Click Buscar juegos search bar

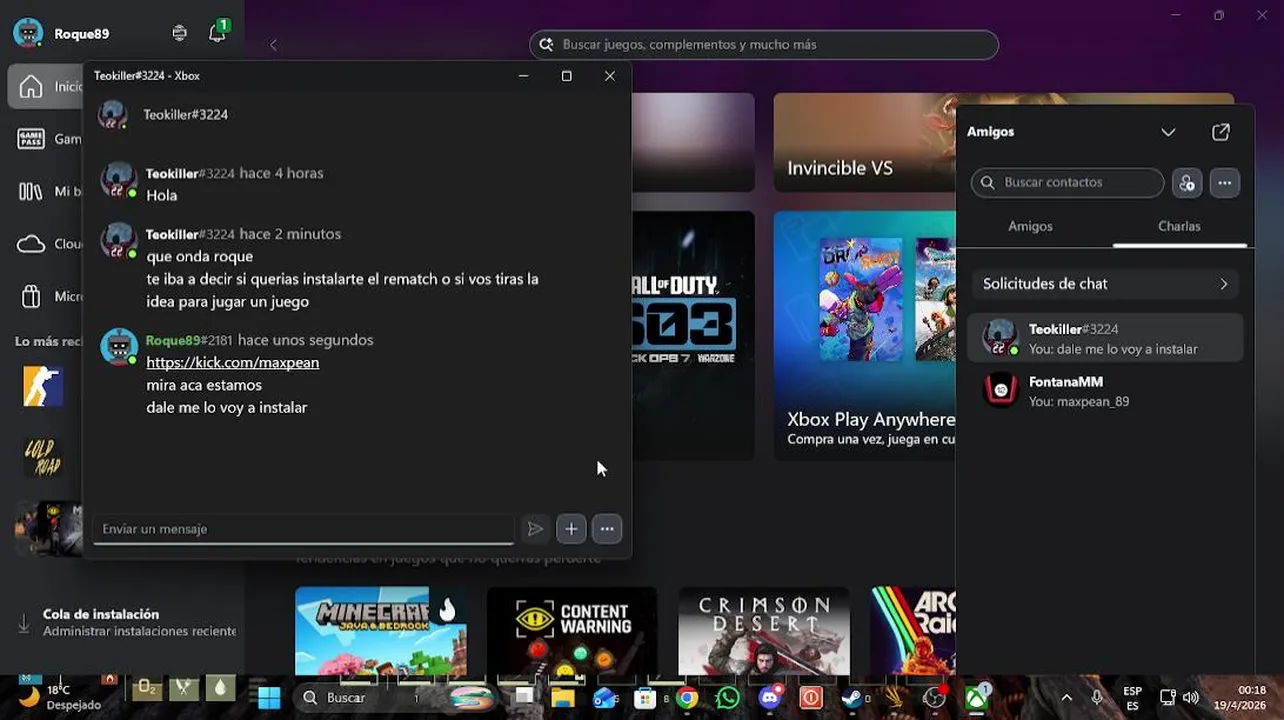pos(764,45)
